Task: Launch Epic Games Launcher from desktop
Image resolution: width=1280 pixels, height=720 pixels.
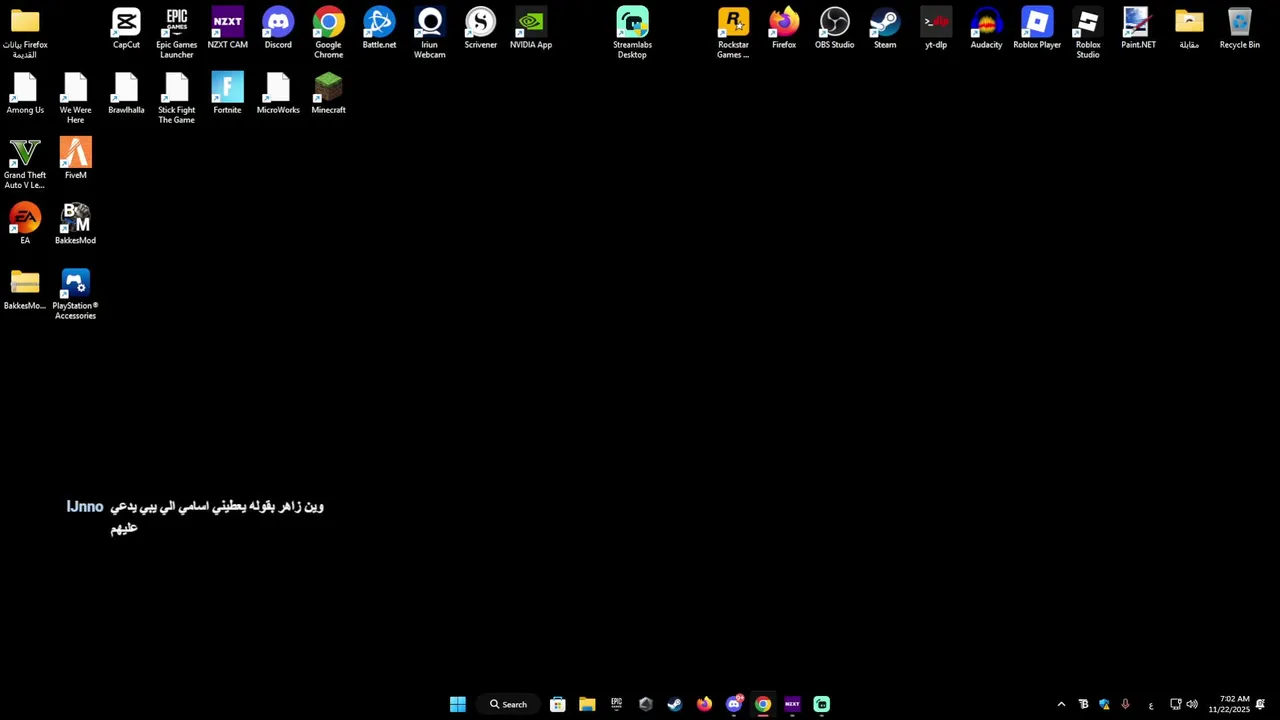Action: (x=177, y=34)
